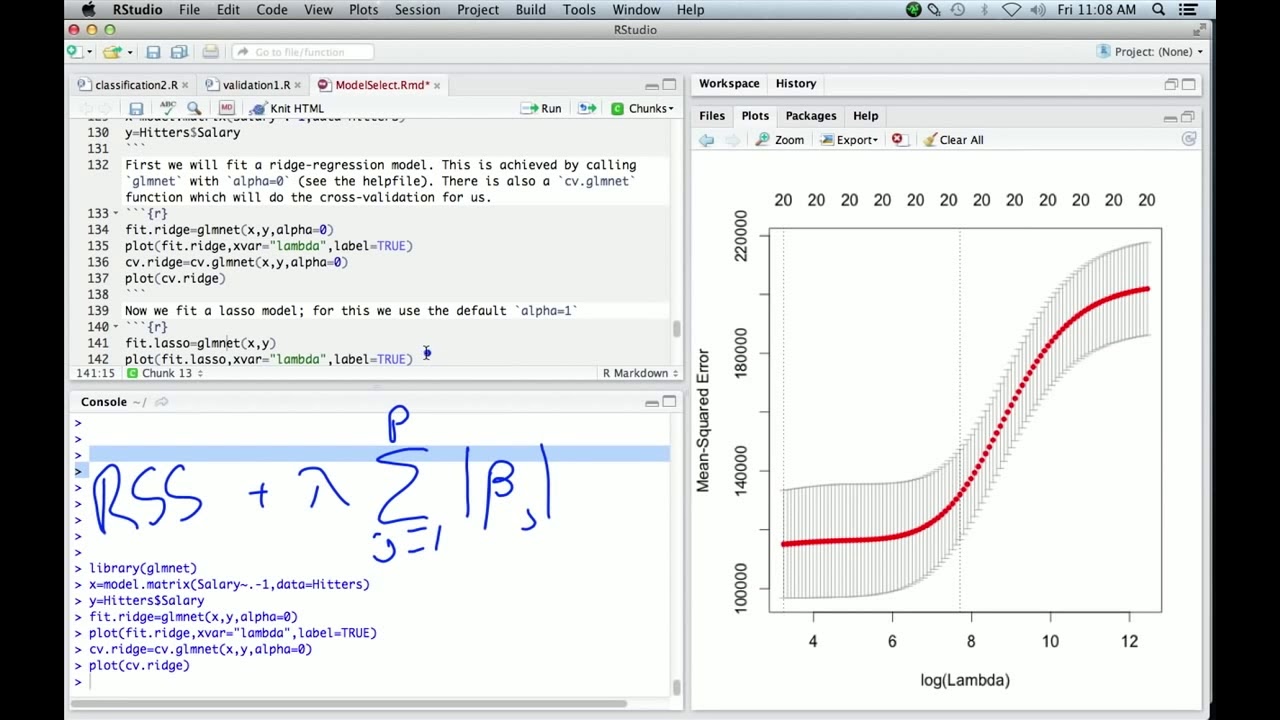The image size is (1280, 720).
Task: Switch to the classification2.R tab
Action: pos(136,85)
